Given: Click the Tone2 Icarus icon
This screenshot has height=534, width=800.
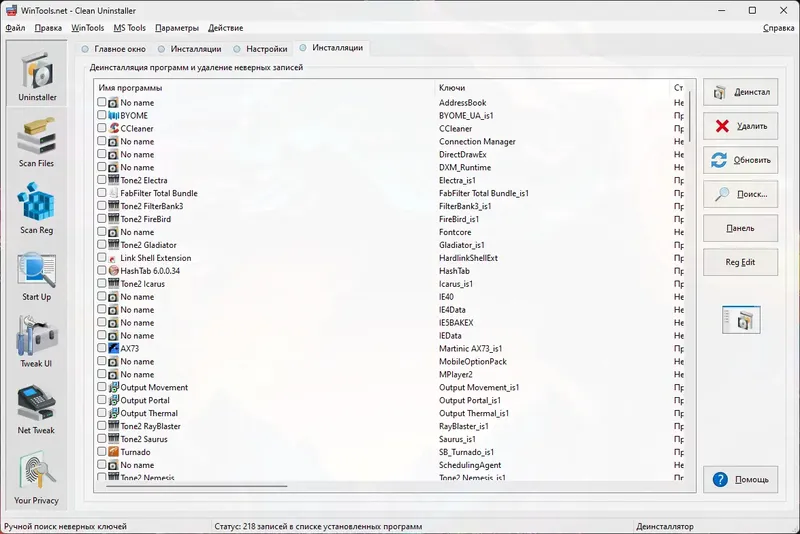Looking at the screenshot, I should point(114,283).
